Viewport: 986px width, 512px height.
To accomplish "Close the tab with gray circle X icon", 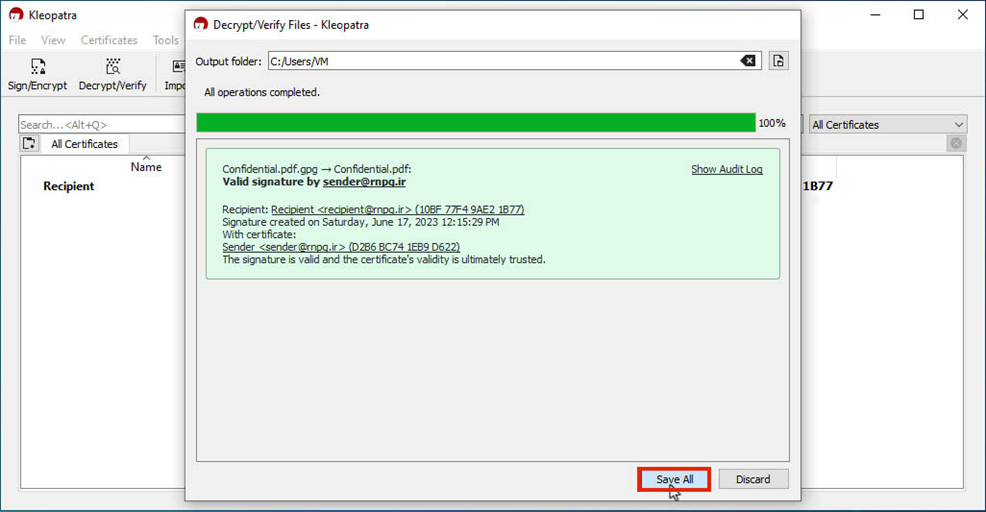I will click(x=956, y=143).
